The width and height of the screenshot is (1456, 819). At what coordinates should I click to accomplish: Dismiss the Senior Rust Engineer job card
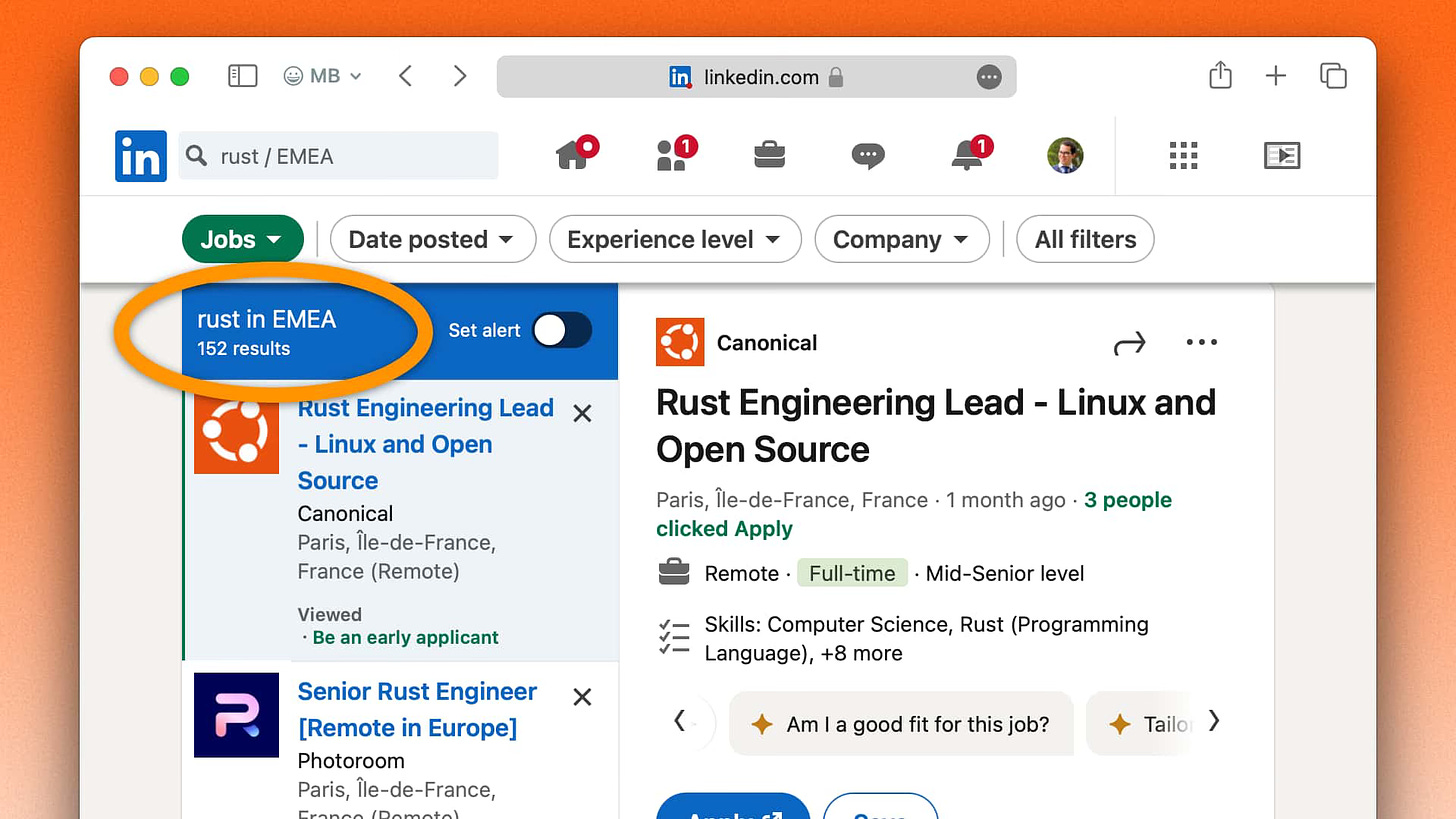[582, 697]
